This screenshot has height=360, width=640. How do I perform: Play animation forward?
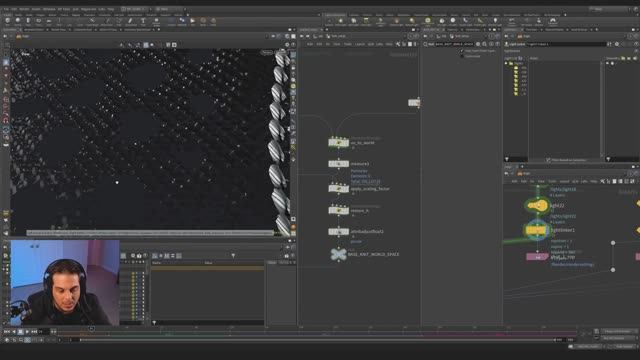(x=27, y=332)
